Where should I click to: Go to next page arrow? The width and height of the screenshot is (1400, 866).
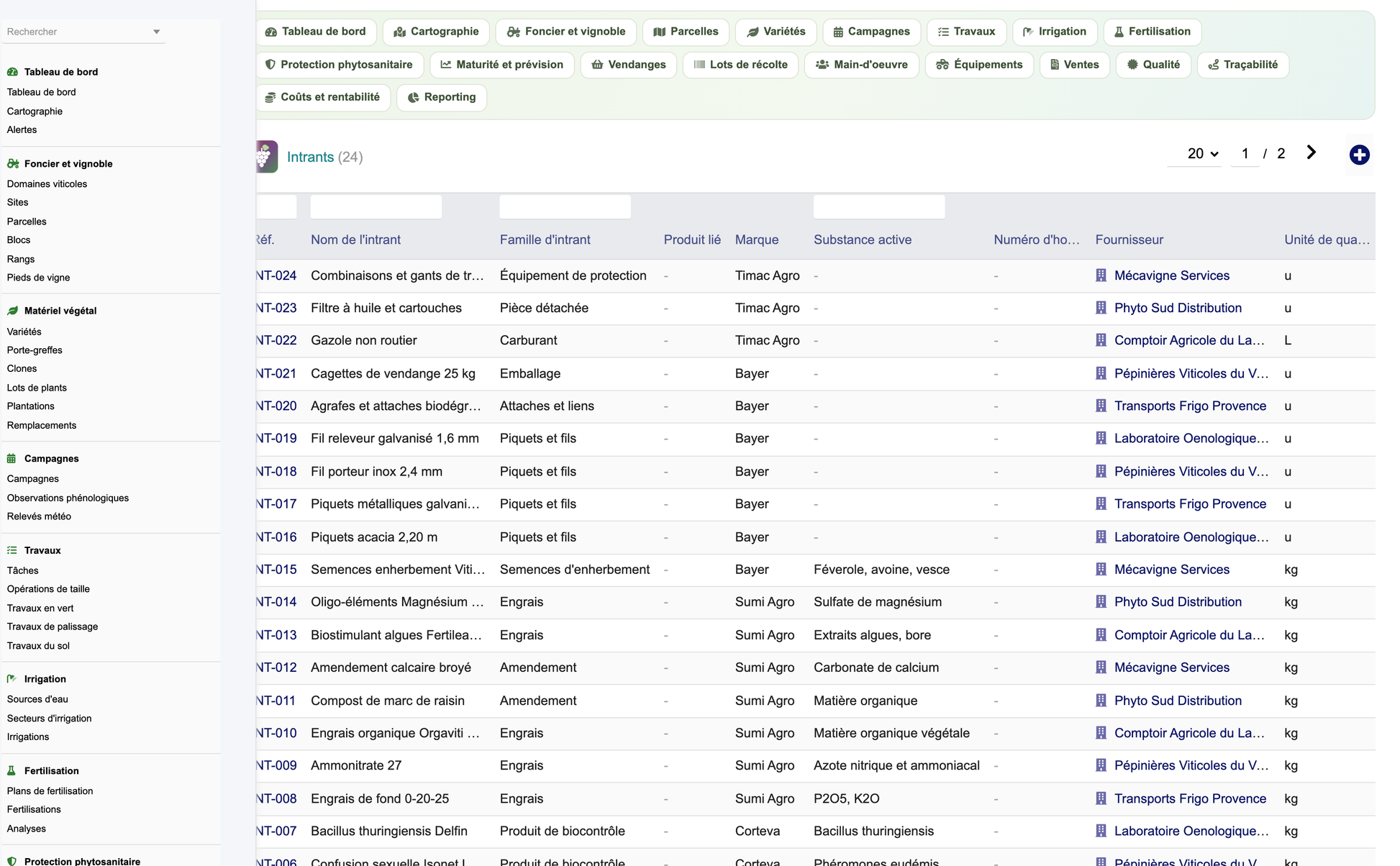coord(1311,152)
